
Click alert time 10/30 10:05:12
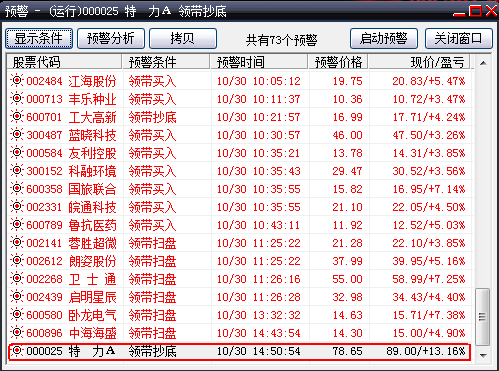[259, 81]
